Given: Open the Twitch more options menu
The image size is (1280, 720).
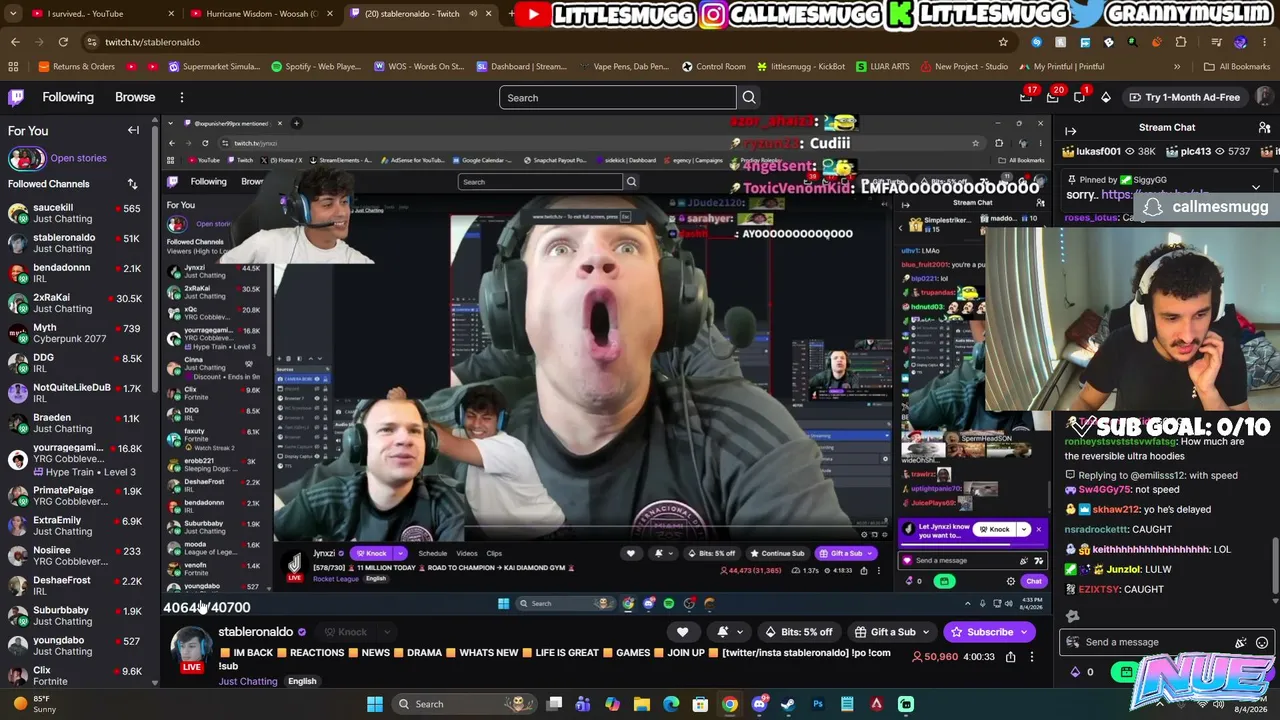Looking at the screenshot, I should (182, 97).
